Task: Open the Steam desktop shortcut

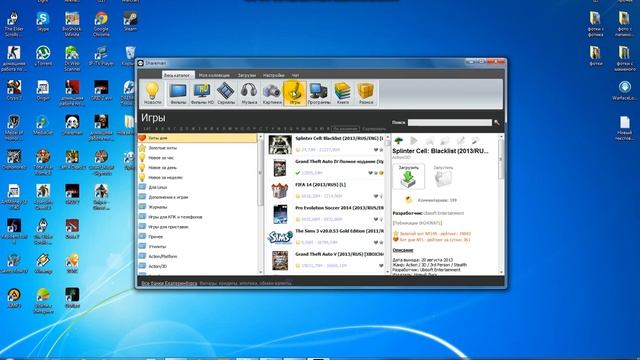Action: coord(130,21)
